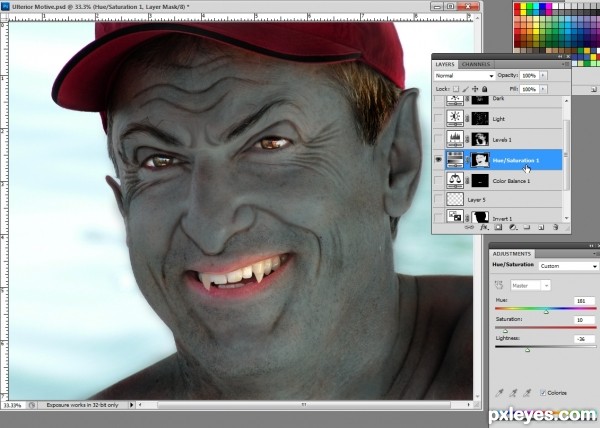
Task: Switch to the Channels tab
Action: (x=476, y=64)
